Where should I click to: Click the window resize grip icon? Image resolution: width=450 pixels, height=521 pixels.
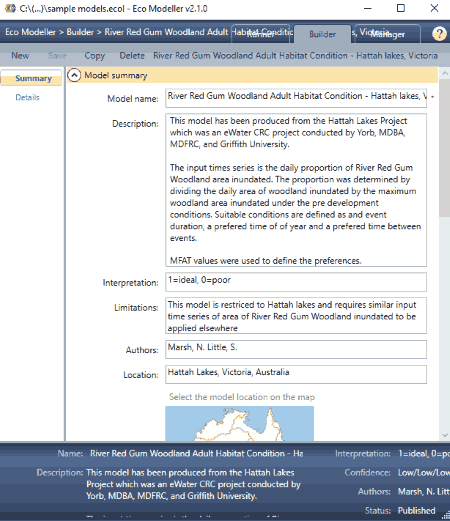click(445, 516)
